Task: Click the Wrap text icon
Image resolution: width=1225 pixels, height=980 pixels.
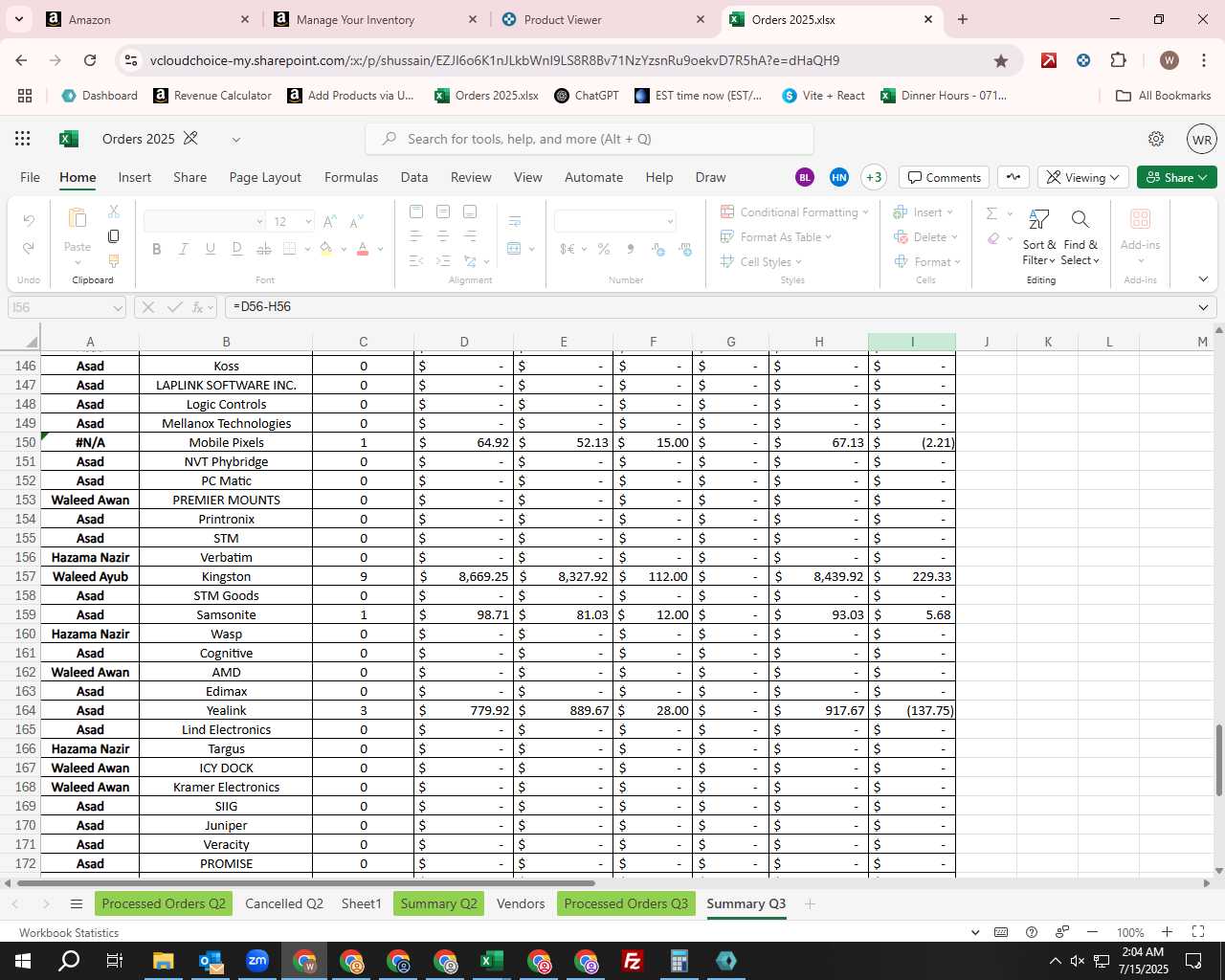Action: (x=515, y=221)
